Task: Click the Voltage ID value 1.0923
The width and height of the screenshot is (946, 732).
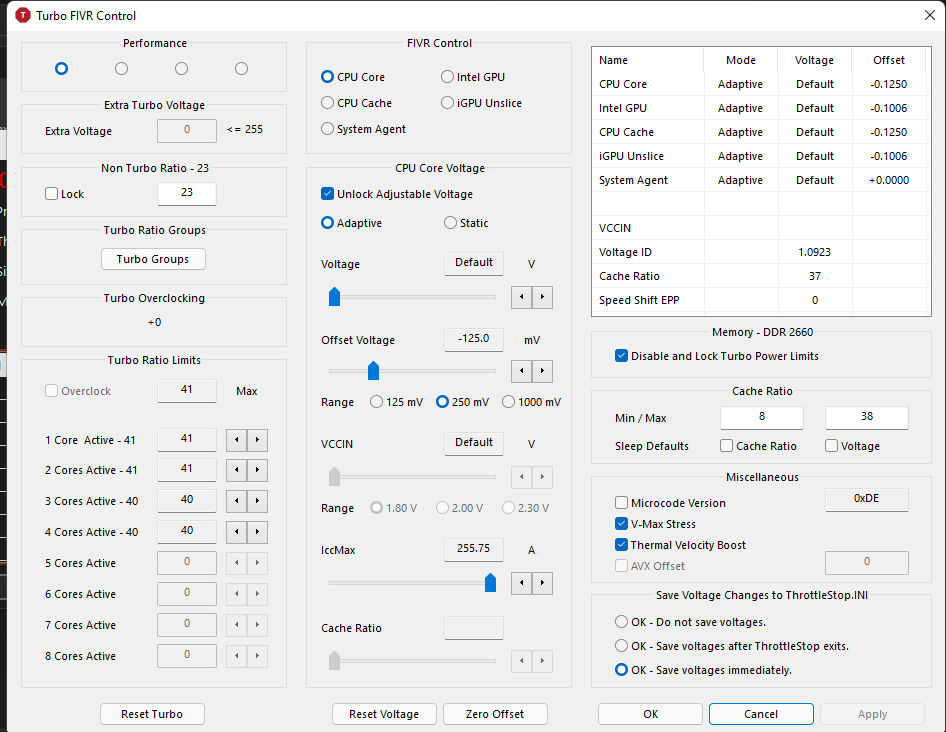Action: [814, 252]
